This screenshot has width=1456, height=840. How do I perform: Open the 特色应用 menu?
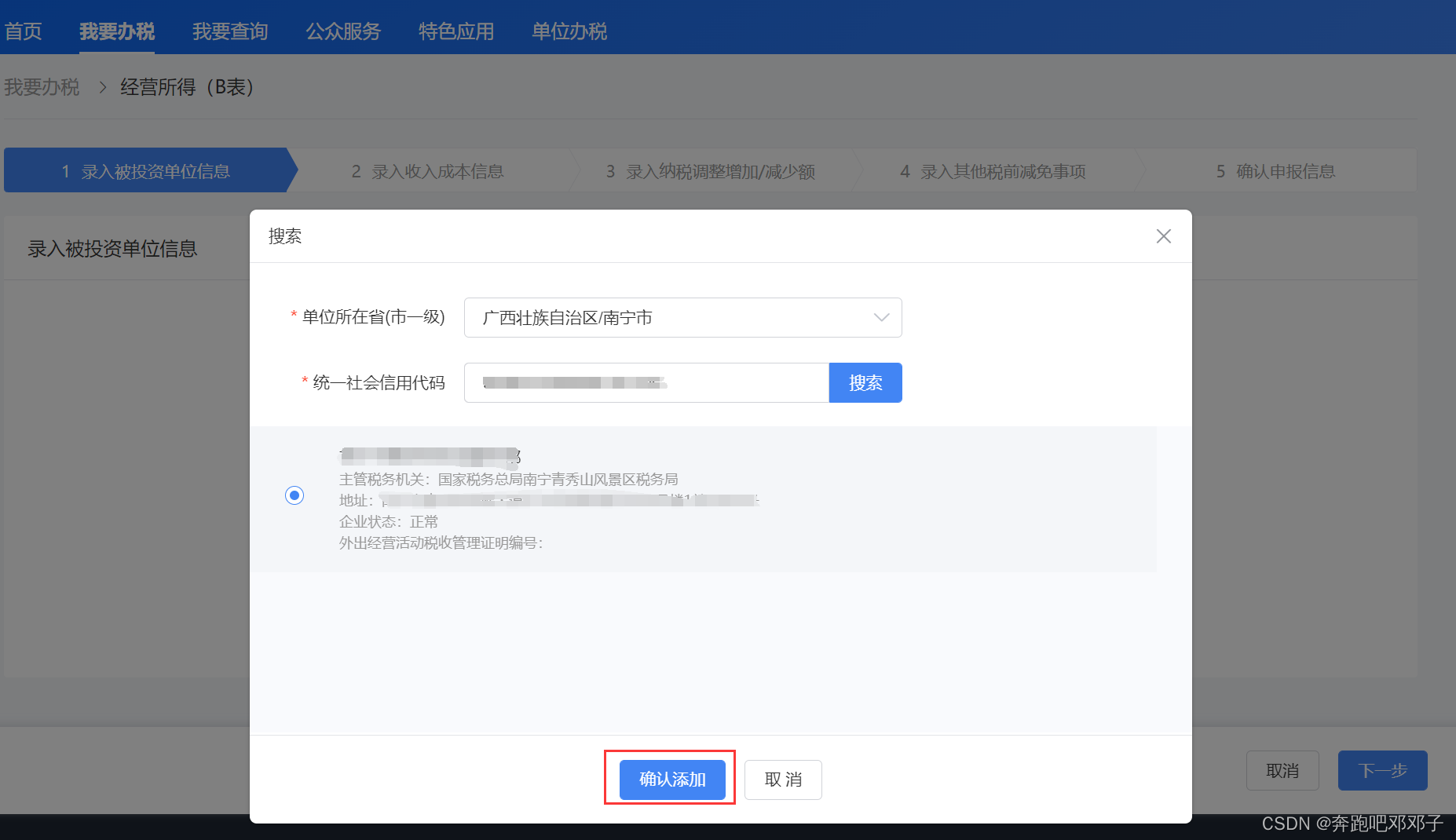pyautogui.click(x=456, y=31)
